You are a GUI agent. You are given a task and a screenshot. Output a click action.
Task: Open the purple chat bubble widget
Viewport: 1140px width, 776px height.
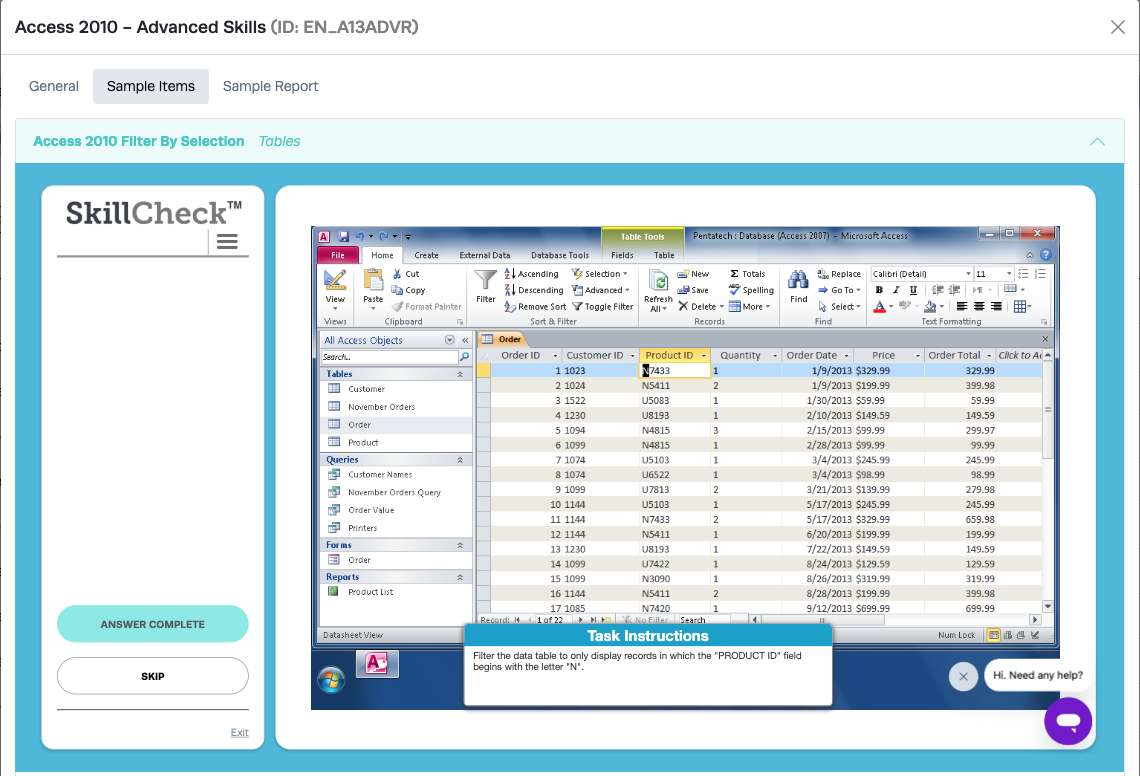(1068, 721)
